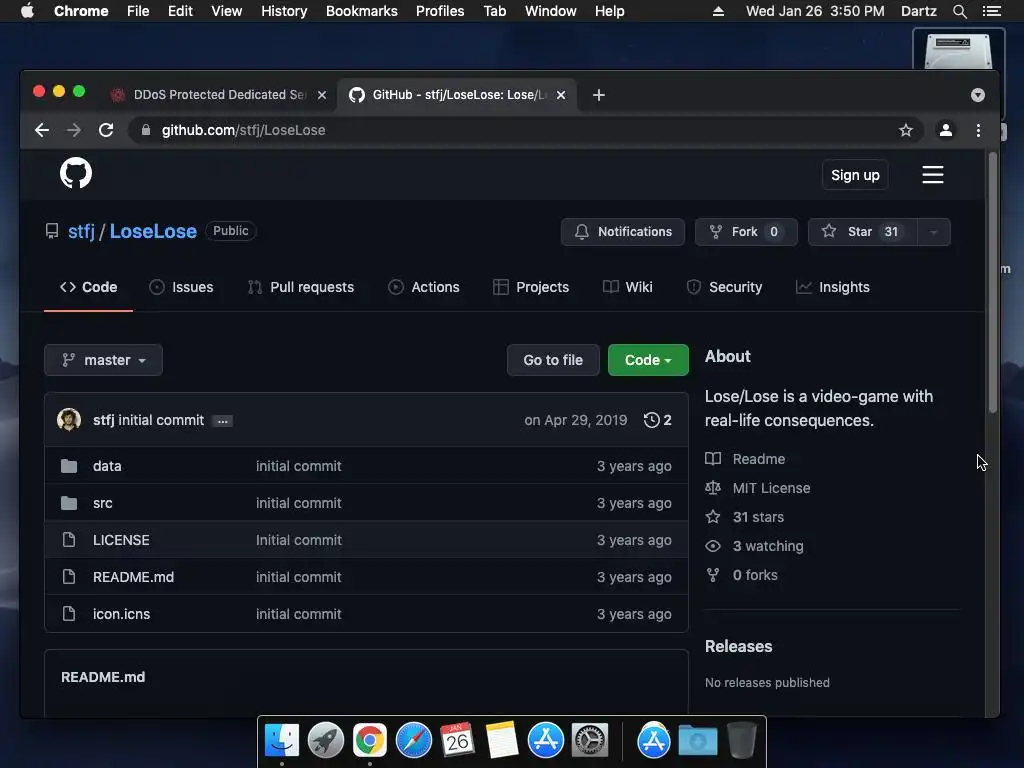This screenshot has width=1024, height=768.
Task: Click stfj's avatar in commit row
Action: 69,419
